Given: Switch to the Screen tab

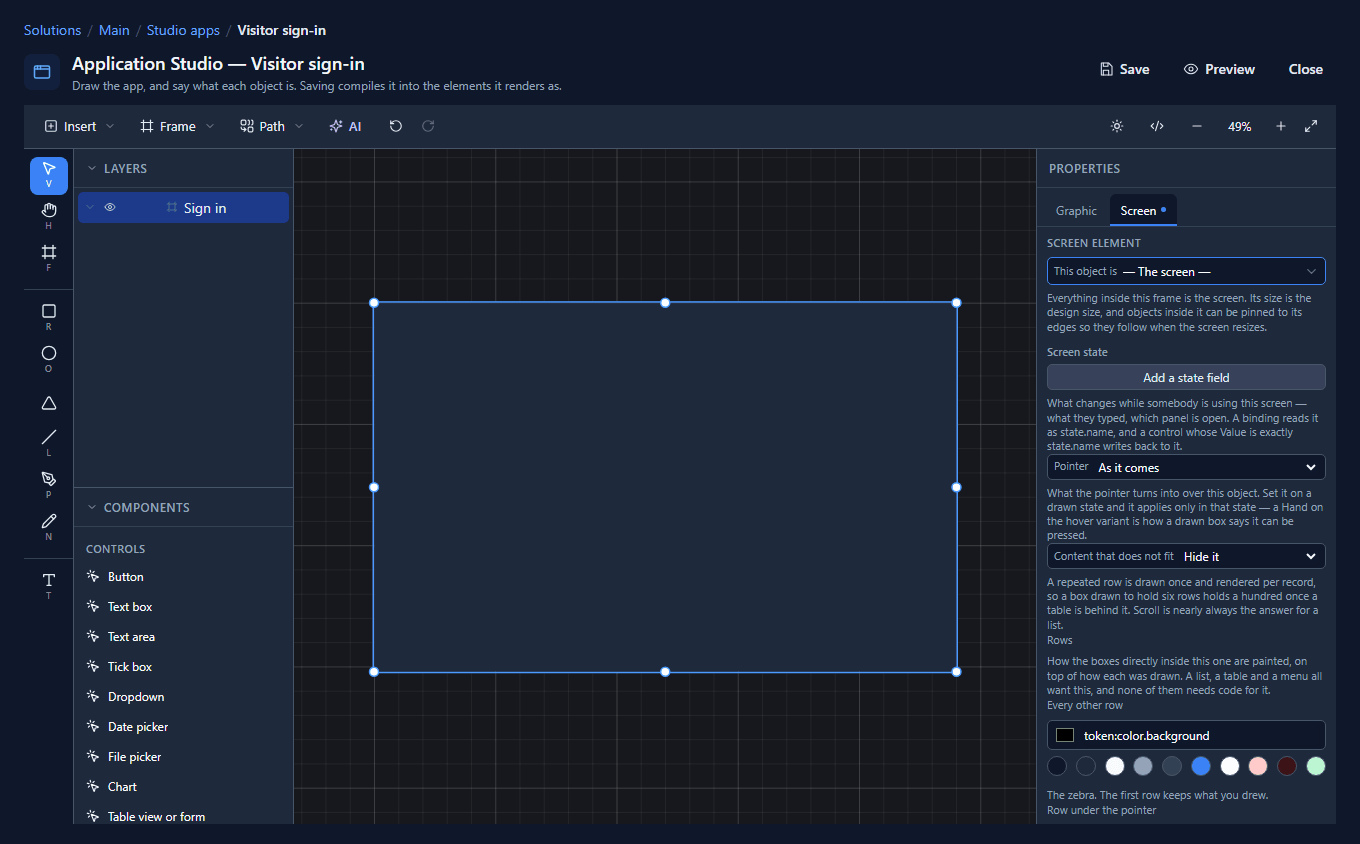Looking at the screenshot, I should point(1143,211).
